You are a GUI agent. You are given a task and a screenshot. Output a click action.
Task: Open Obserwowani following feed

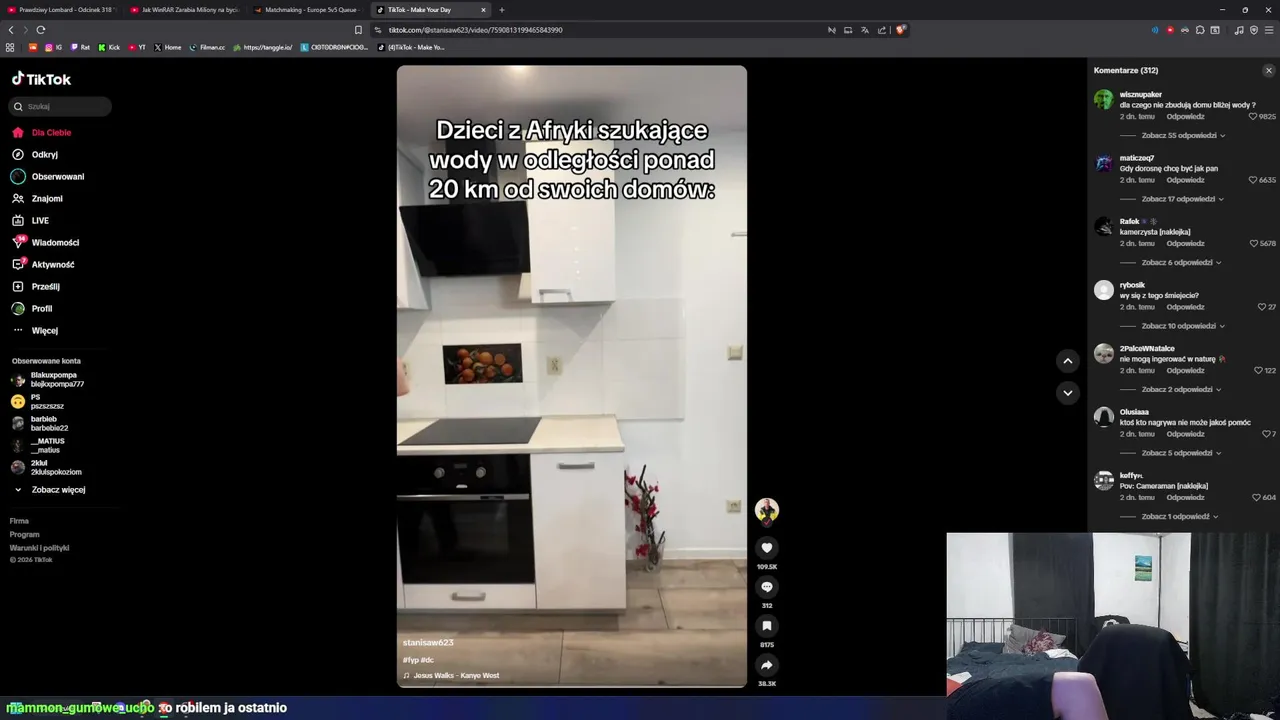pos(48,177)
